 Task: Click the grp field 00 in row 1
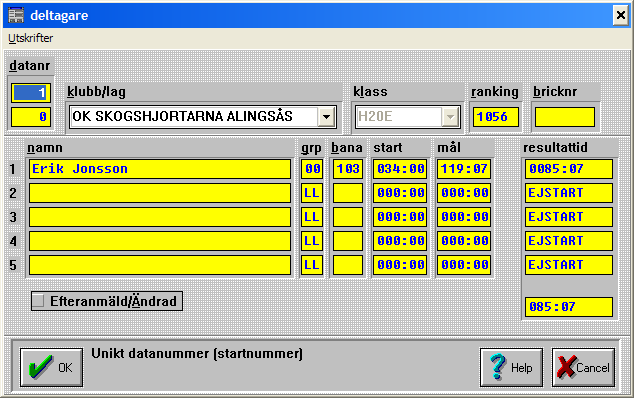(312, 169)
